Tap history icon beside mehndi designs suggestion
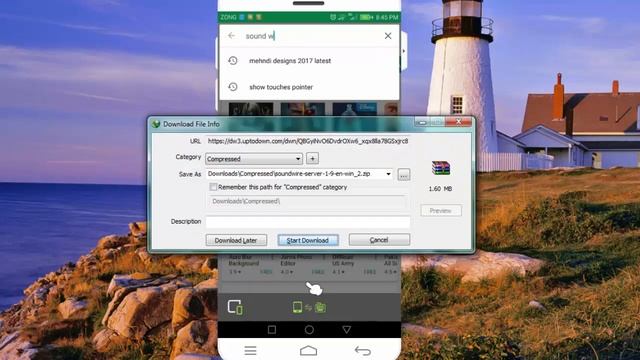The height and width of the screenshot is (360, 640). pos(233,61)
